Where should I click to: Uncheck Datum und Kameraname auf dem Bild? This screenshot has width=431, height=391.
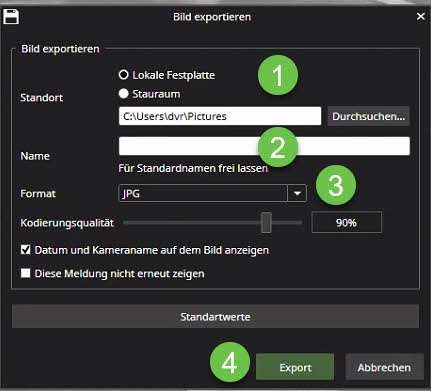[x=25, y=250]
